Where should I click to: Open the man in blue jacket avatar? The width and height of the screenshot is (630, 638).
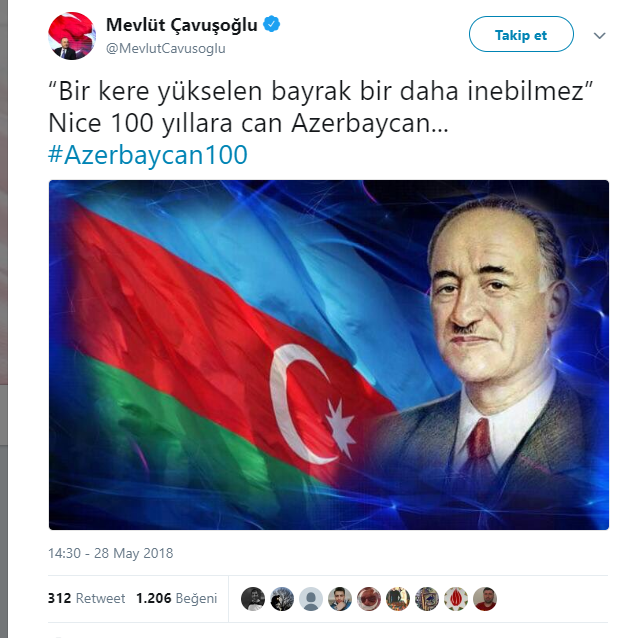point(340,599)
